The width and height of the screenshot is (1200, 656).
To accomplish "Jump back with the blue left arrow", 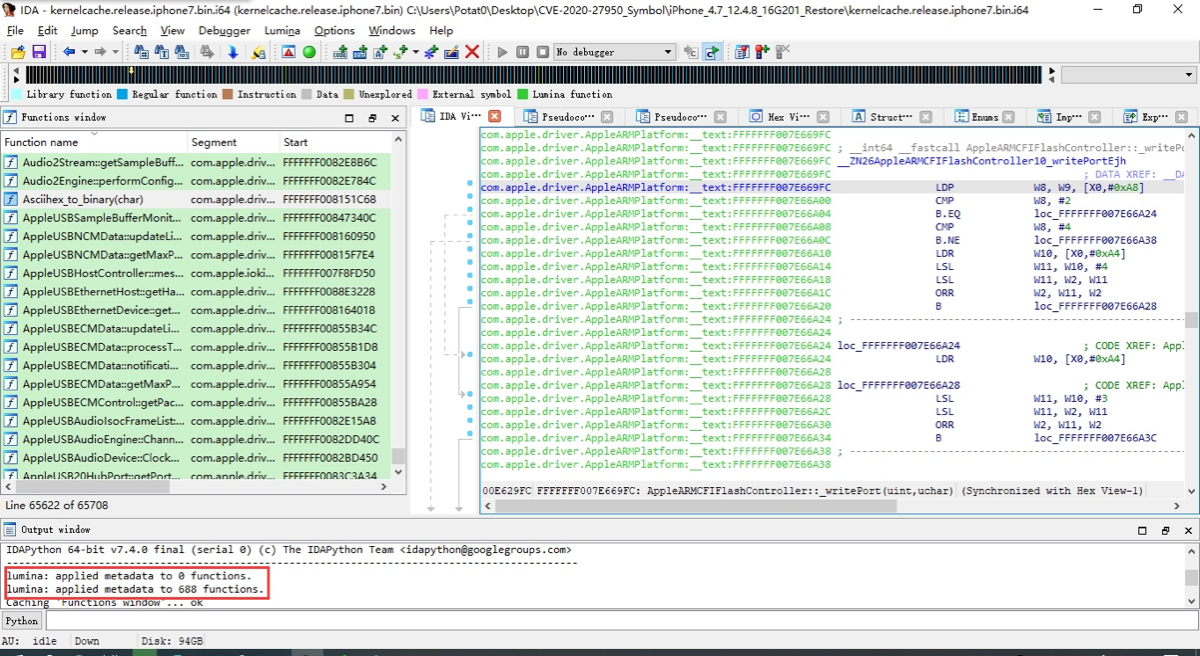I will pos(69,52).
